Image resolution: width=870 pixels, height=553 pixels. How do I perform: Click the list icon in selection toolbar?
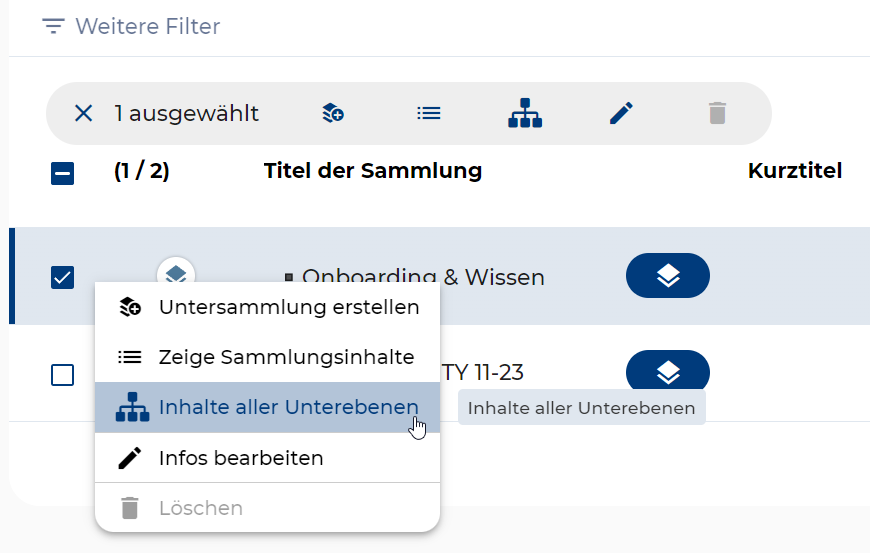(x=429, y=113)
